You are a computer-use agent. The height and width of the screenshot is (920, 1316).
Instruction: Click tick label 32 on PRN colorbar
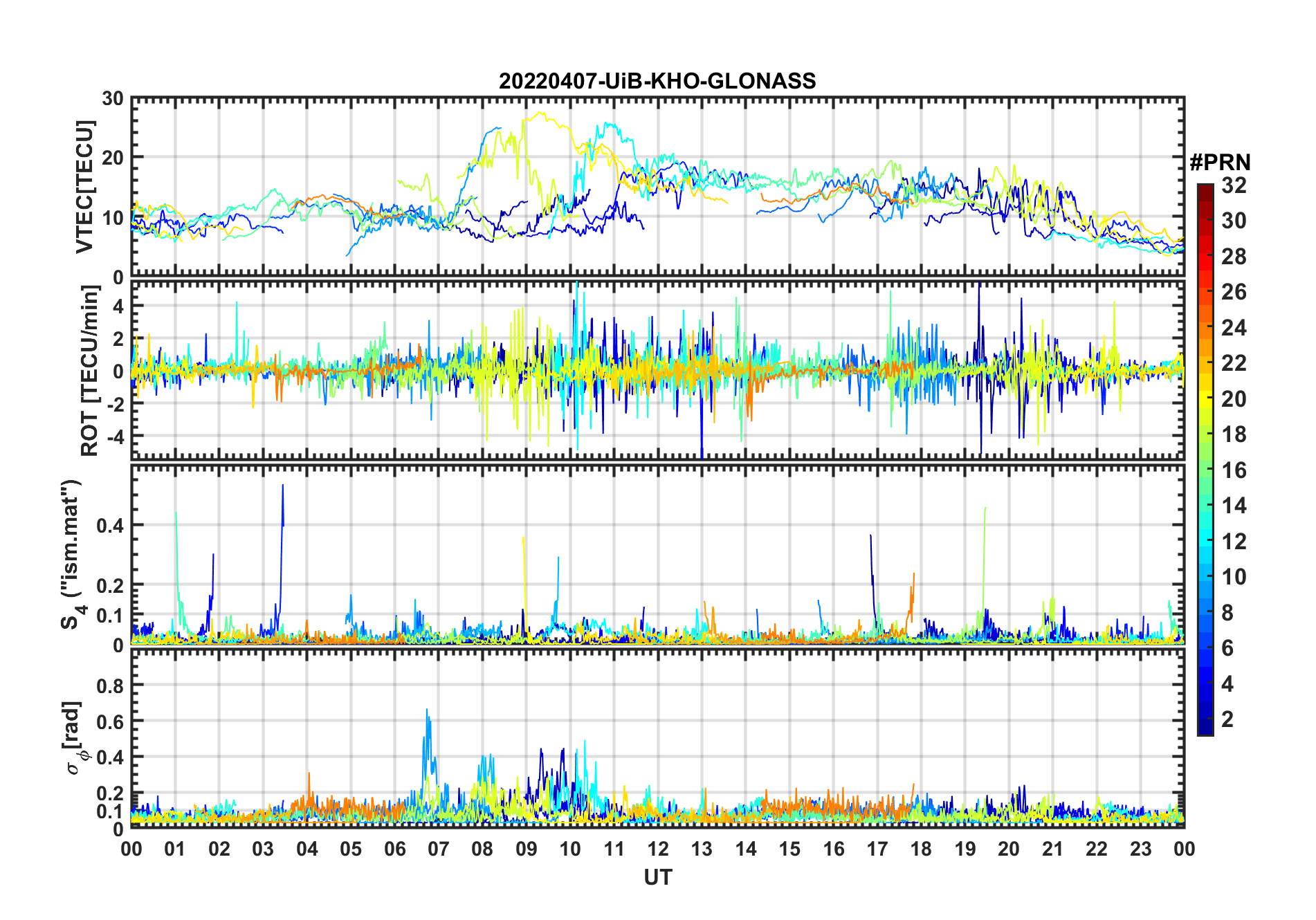pos(1234,185)
